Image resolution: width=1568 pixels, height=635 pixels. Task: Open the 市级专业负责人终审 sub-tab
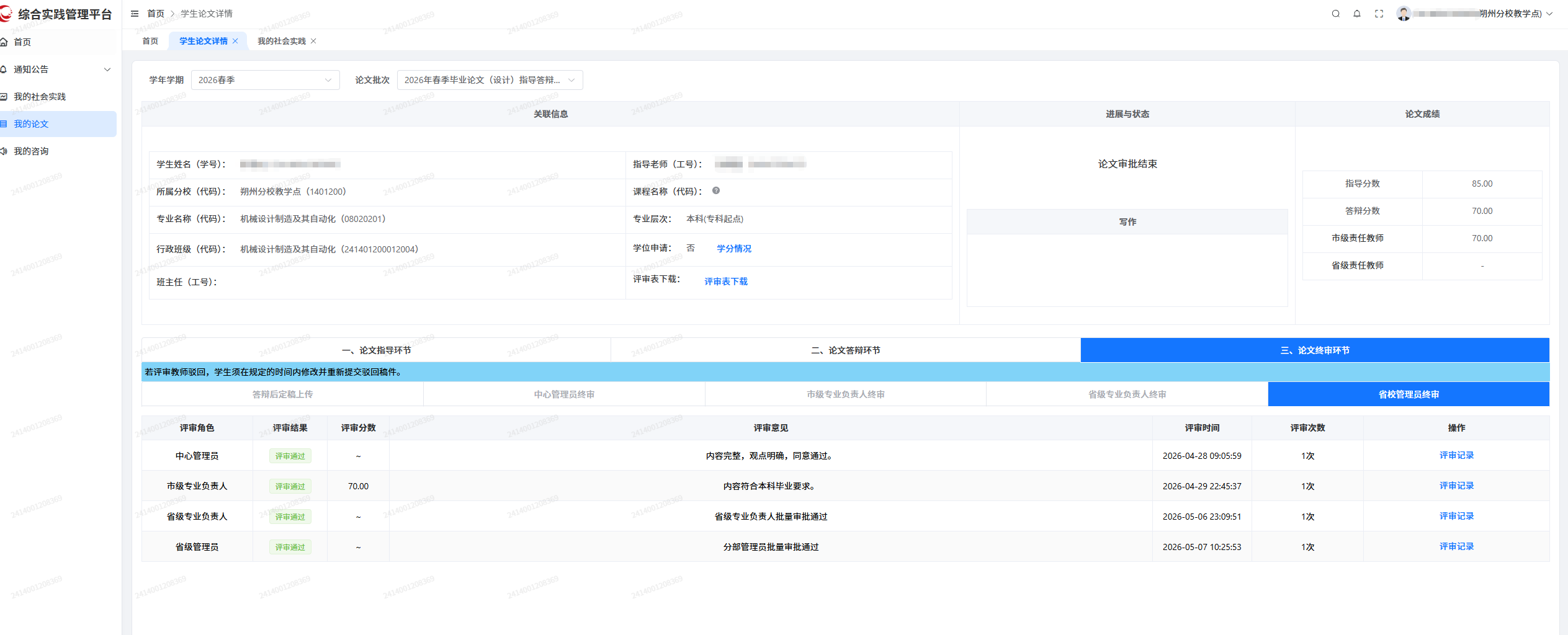pyautogui.click(x=846, y=394)
